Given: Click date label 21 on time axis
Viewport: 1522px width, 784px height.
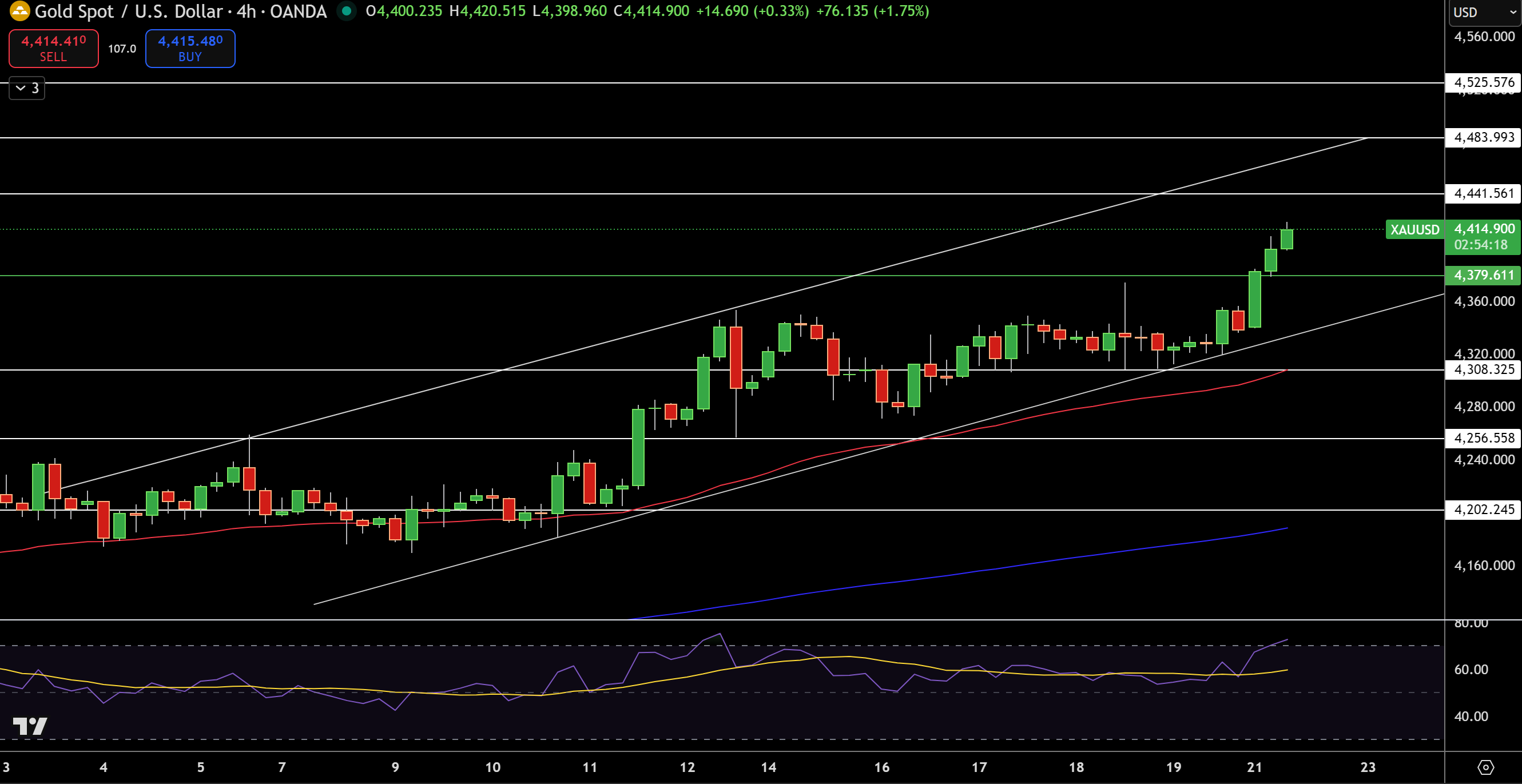Looking at the screenshot, I should coord(1254,767).
